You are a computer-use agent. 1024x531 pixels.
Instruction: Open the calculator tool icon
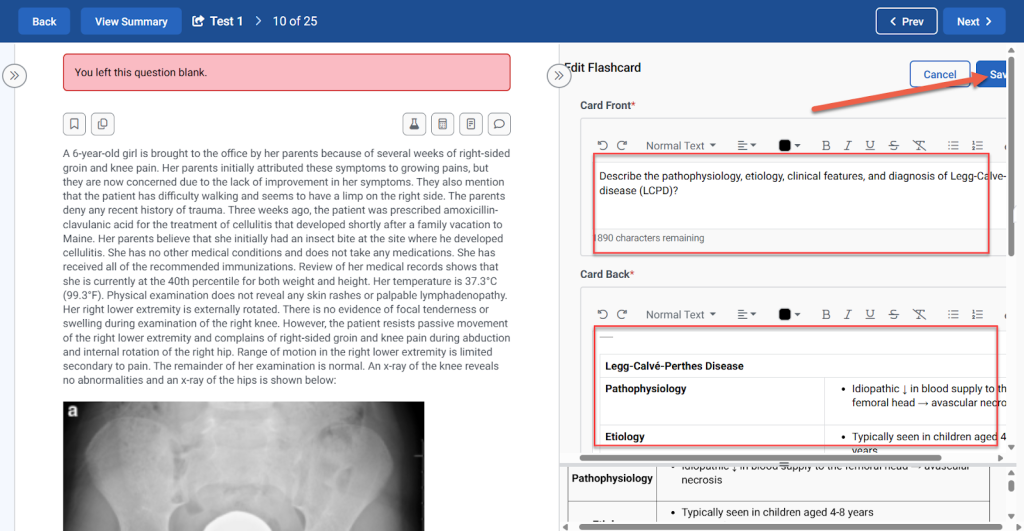[x=442, y=124]
